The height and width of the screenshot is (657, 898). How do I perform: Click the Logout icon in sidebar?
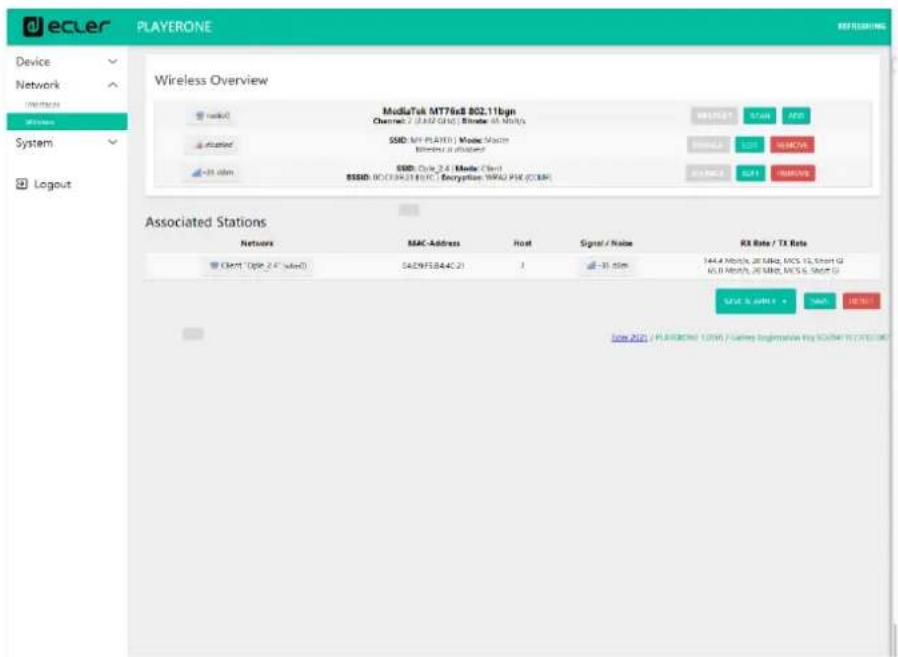point(22,184)
